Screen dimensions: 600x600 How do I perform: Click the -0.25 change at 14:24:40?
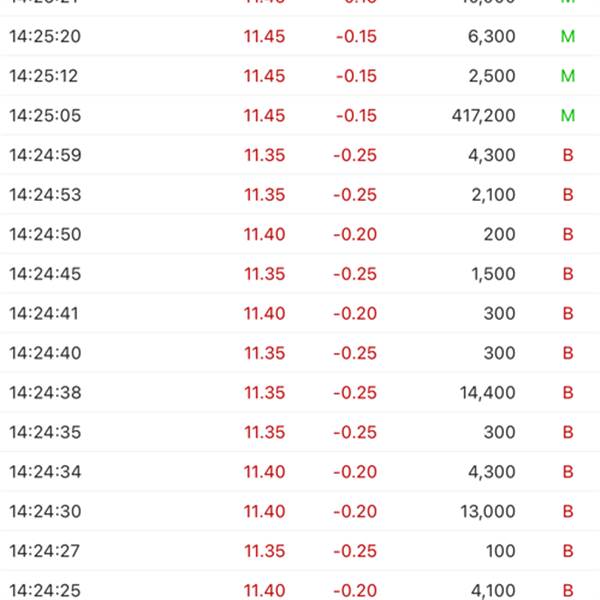[355, 353]
